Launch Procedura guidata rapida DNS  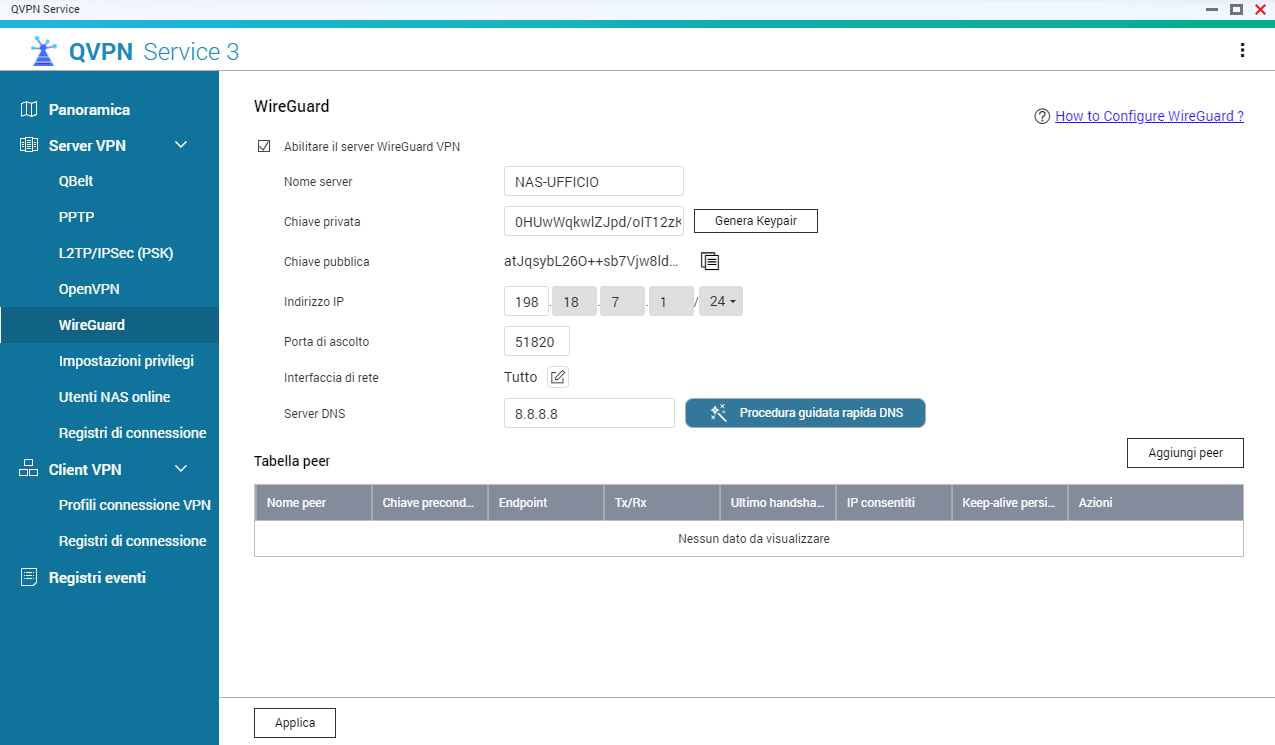tap(805, 413)
